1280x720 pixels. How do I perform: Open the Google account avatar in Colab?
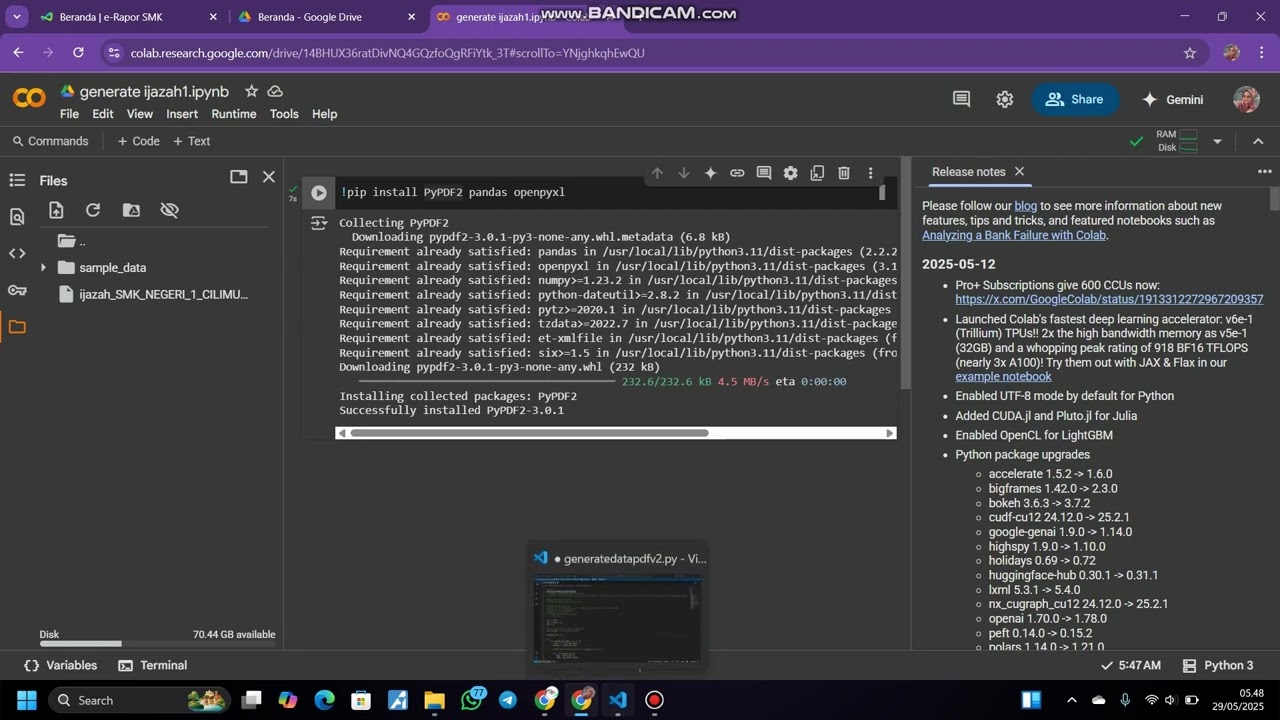[1246, 99]
